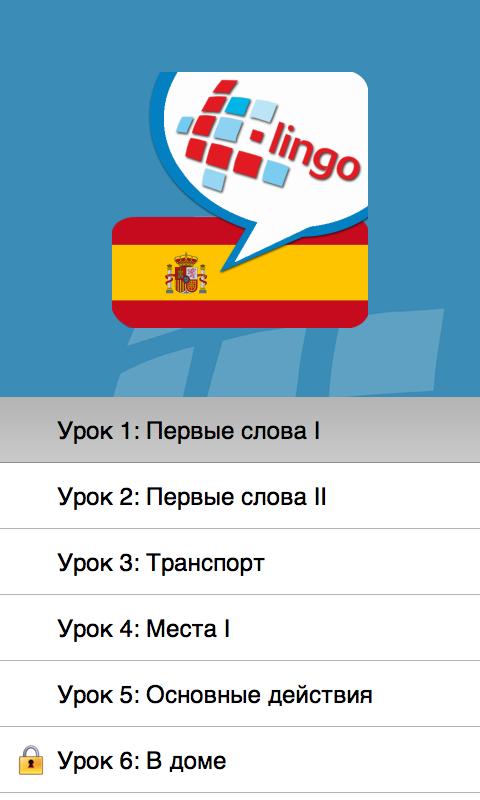Tap the locked Урок 6: В доме row
The height and width of the screenshot is (800, 480).
tap(240, 760)
